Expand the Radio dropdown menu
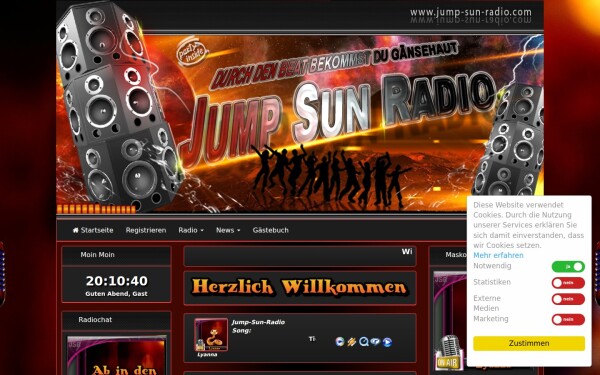The height and width of the screenshot is (375, 600). pos(191,230)
